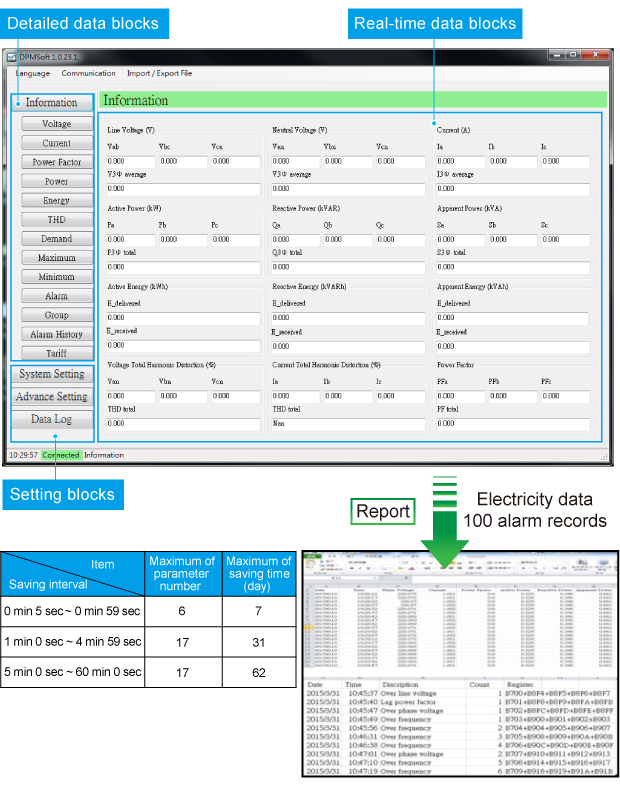Open the Alarm History page

pos(56,334)
